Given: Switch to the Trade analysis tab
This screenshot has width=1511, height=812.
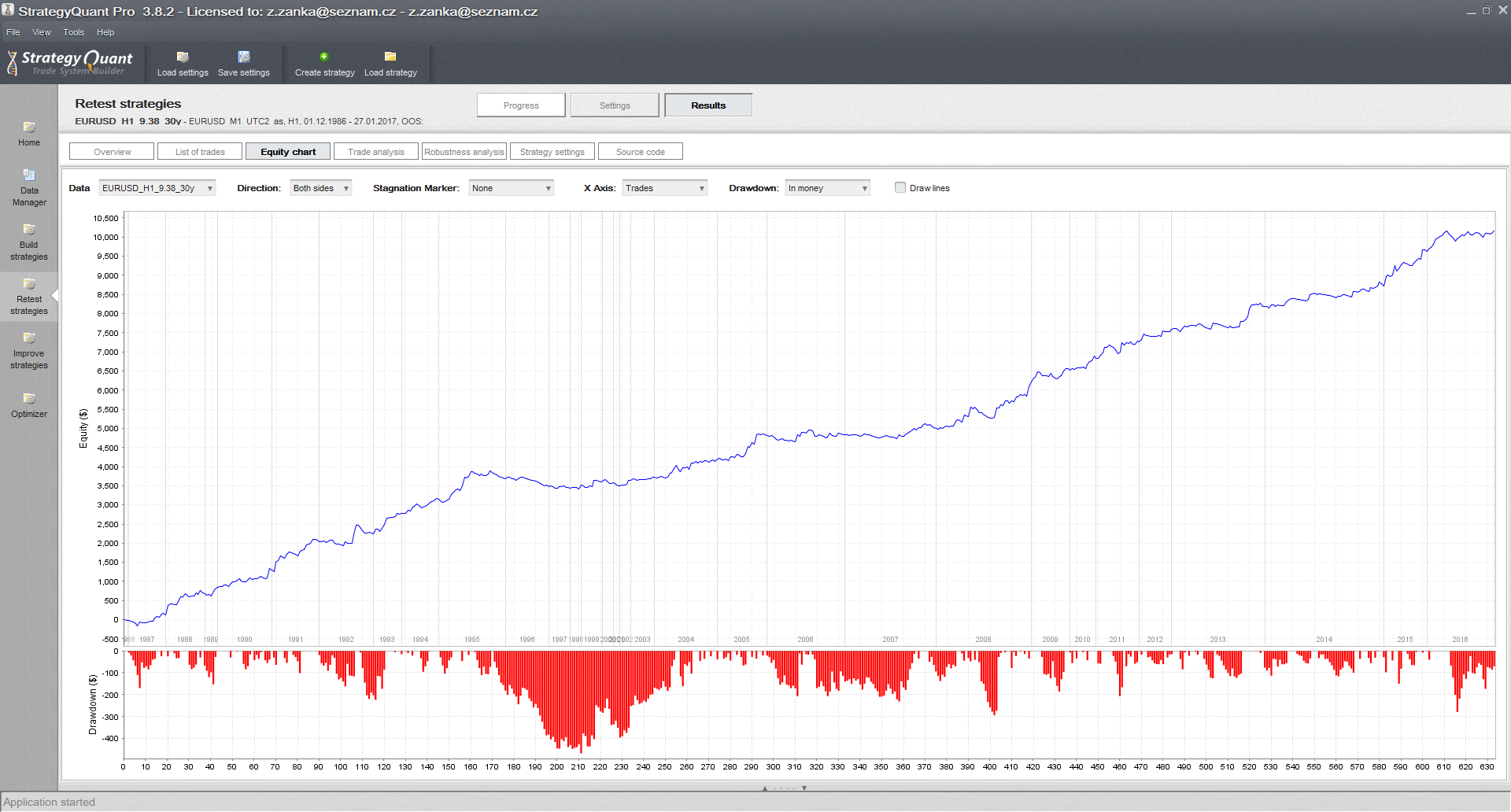Looking at the screenshot, I should click(x=376, y=152).
